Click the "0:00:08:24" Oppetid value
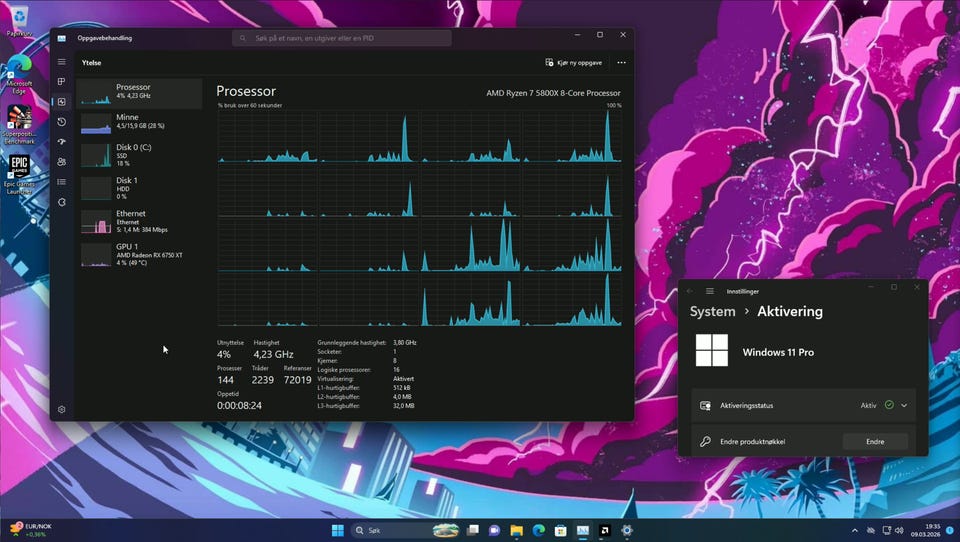 tap(239, 405)
